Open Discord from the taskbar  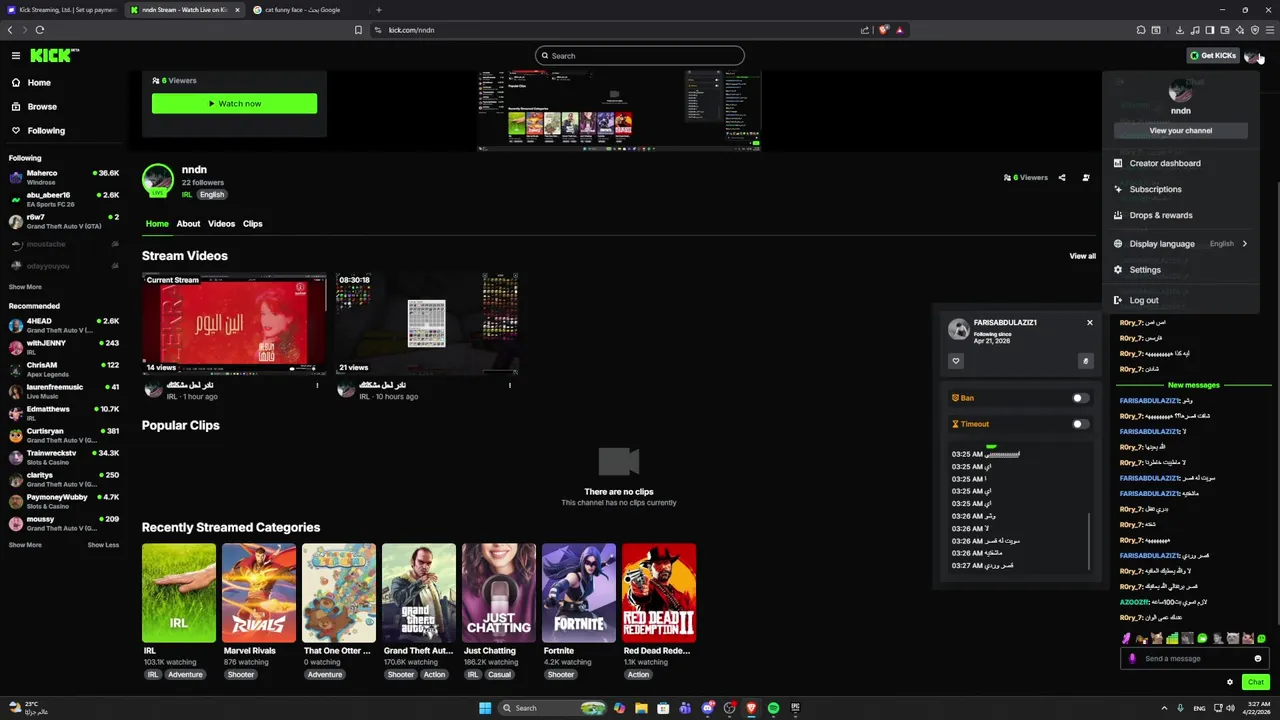click(x=707, y=708)
